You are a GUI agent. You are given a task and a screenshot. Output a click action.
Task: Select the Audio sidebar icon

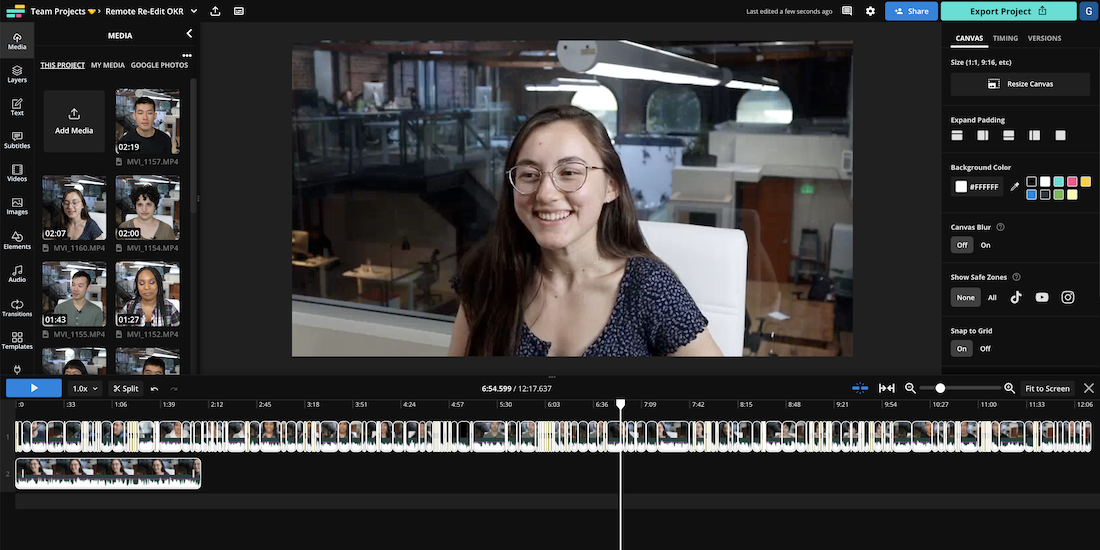(x=17, y=274)
